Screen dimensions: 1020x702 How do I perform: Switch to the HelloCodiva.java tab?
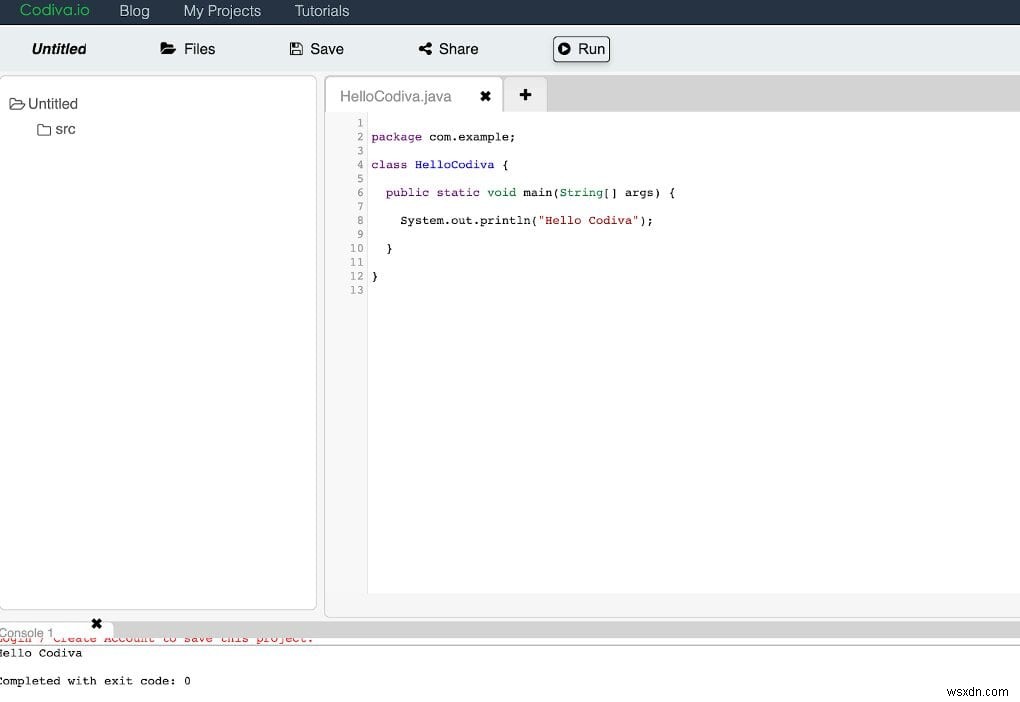[396, 96]
